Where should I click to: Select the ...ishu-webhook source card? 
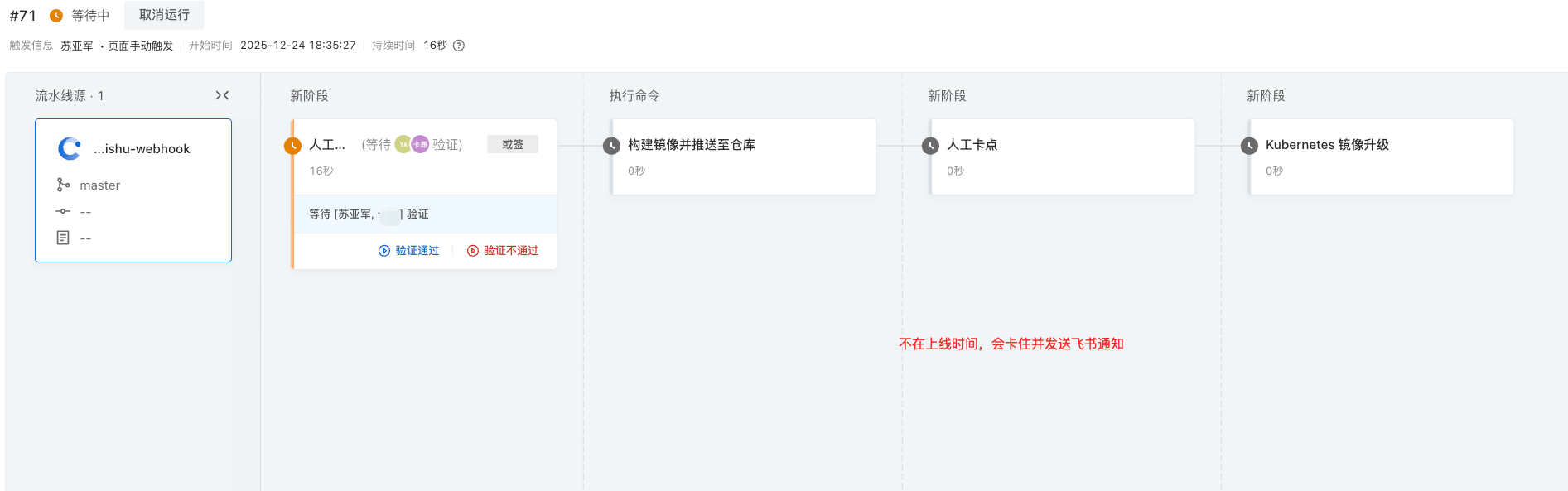[x=133, y=190]
